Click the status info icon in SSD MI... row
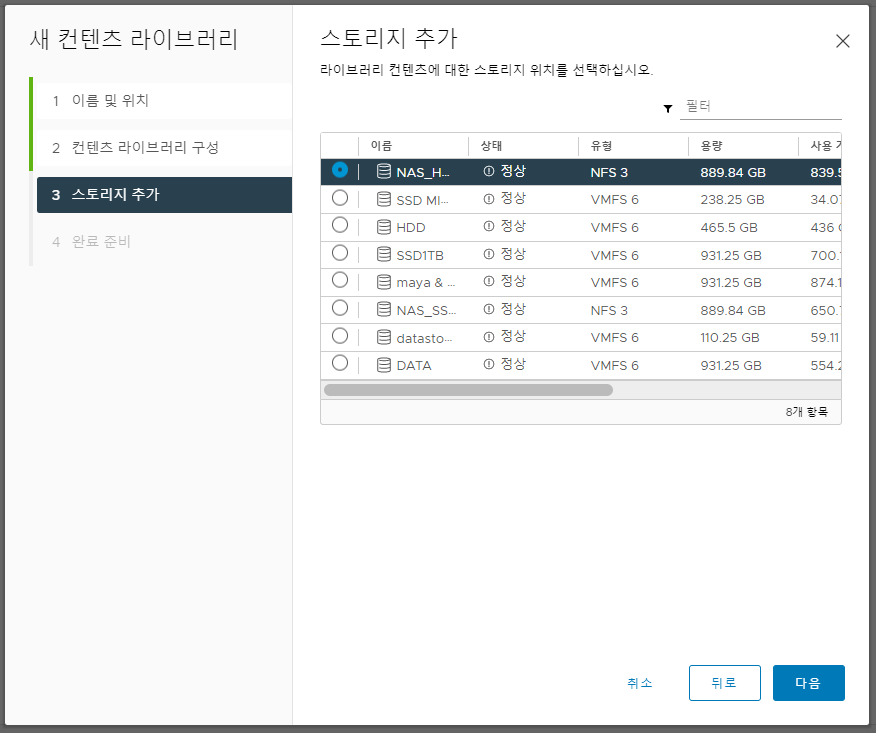This screenshot has width=876, height=733. click(489, 199)
